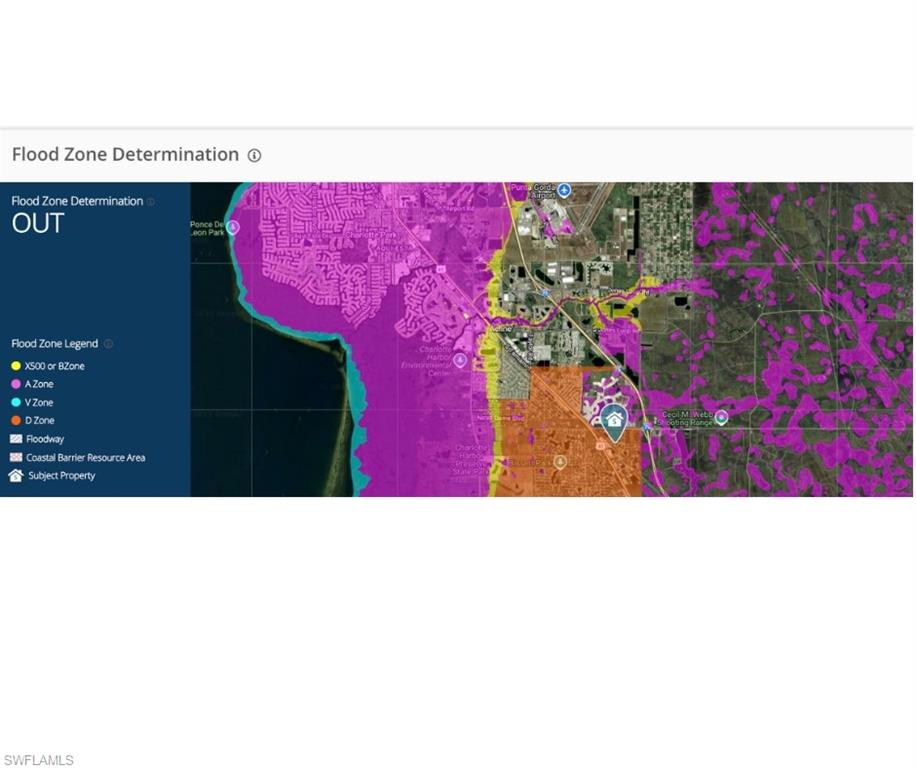Click the SWFLAMLS label at bottom left
This screenshot has width=916, height=768.
(39, 760)
